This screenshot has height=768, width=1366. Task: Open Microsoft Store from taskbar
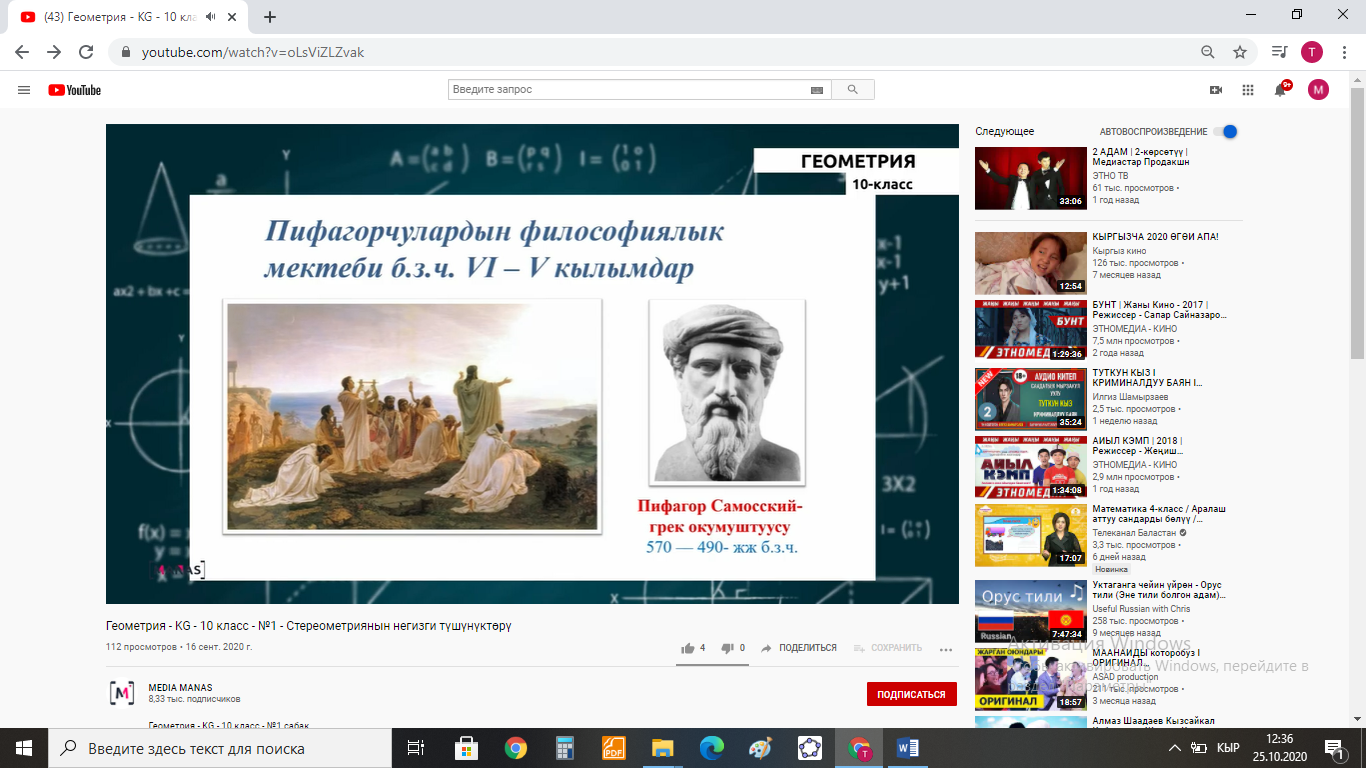(x=466, y=748)
